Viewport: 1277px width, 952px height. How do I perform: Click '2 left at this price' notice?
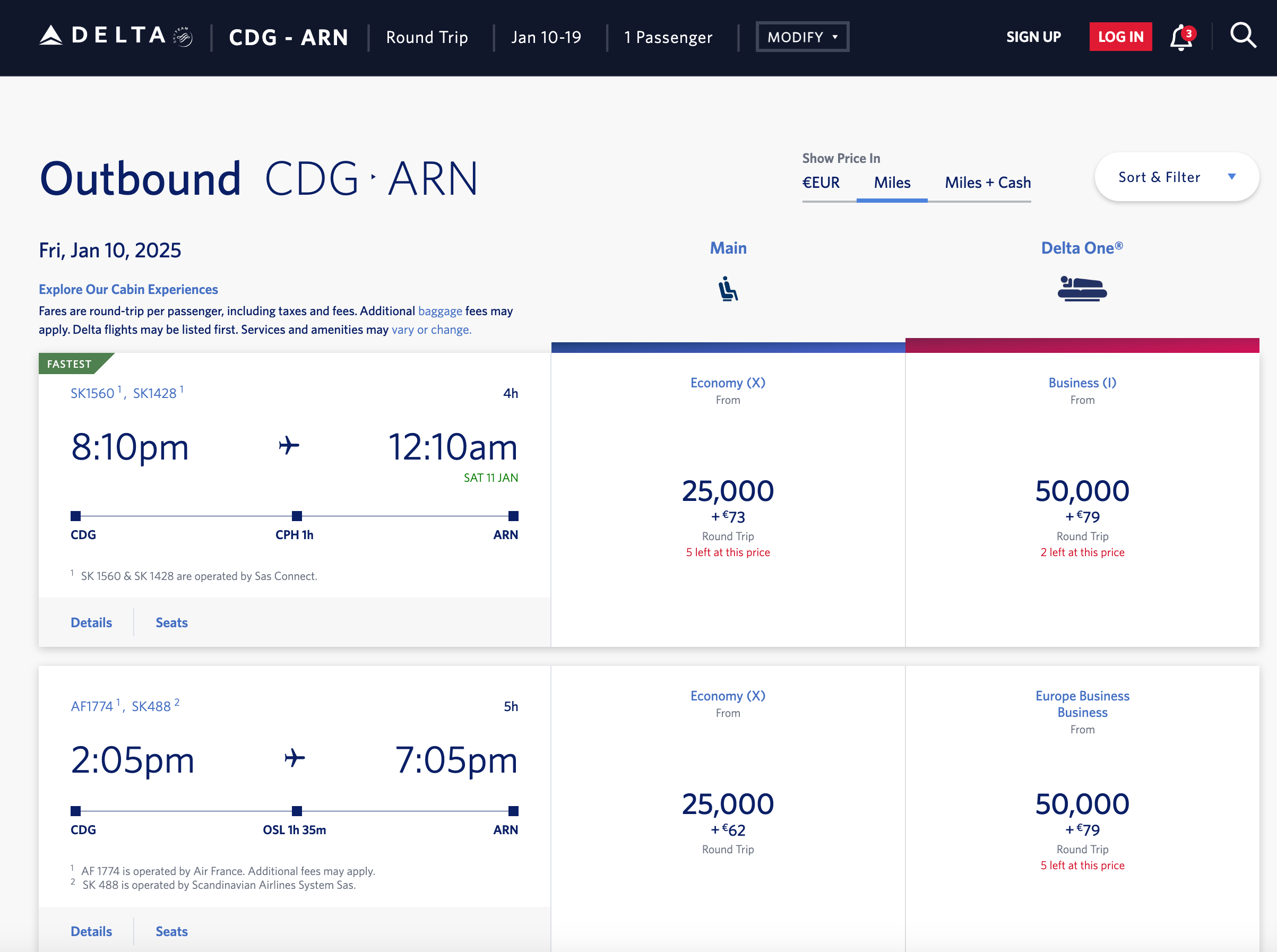(1082, 552)
